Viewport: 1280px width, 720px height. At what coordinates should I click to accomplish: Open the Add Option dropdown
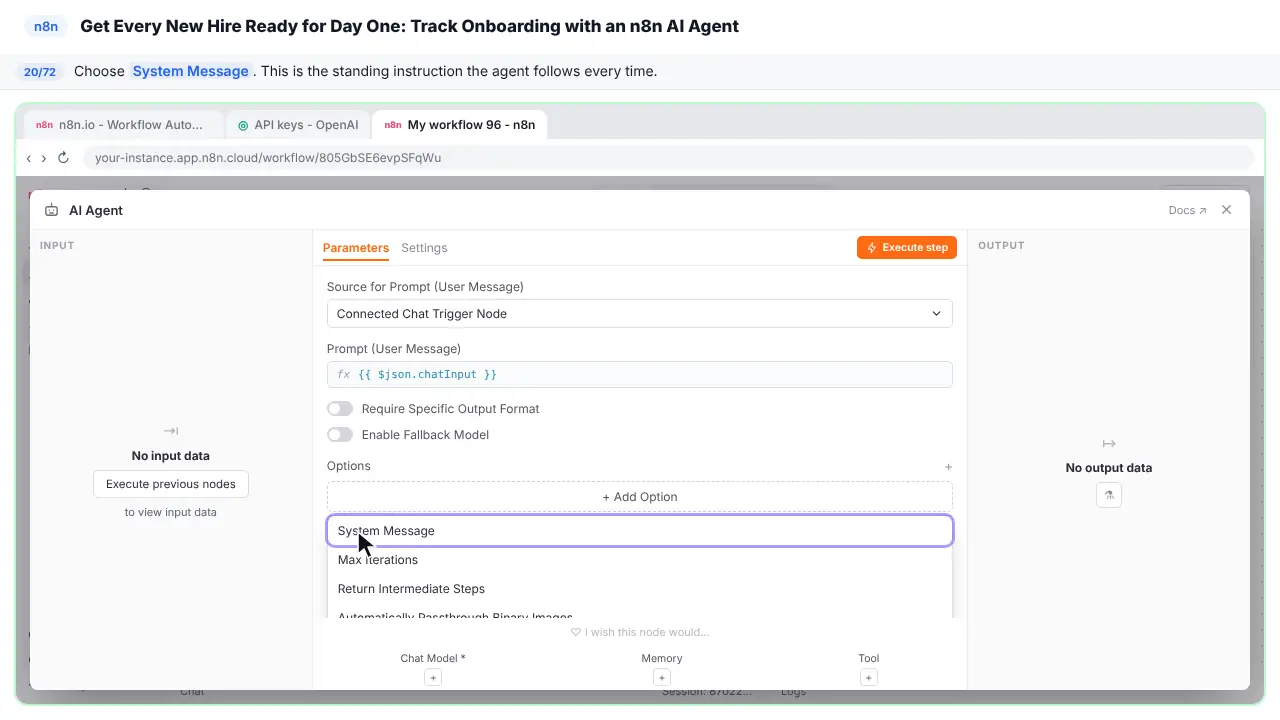(640, 497)
